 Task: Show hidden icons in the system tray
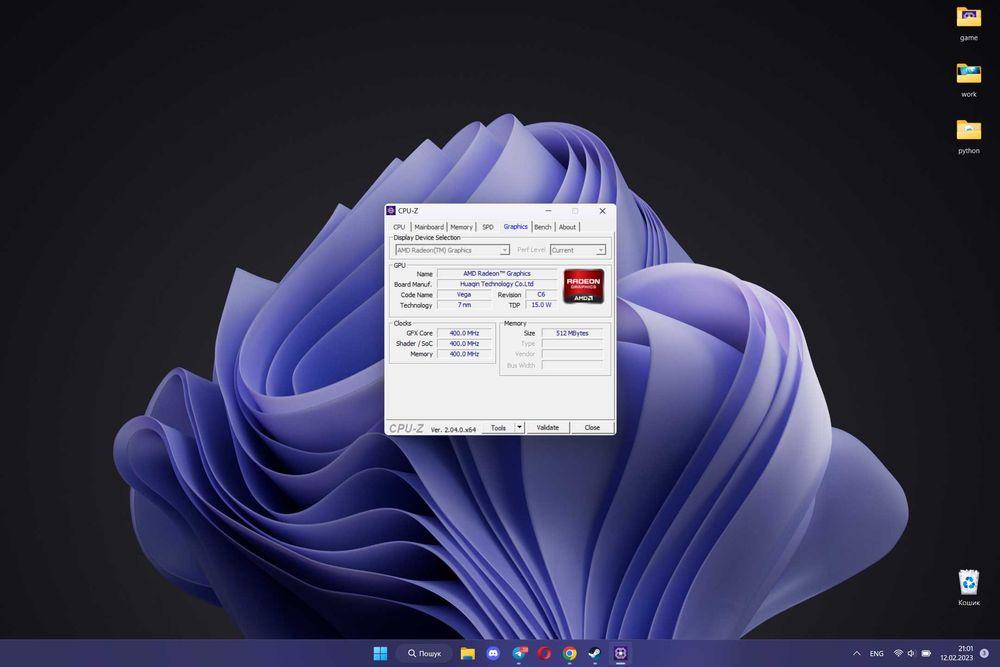tap(856, 653)
